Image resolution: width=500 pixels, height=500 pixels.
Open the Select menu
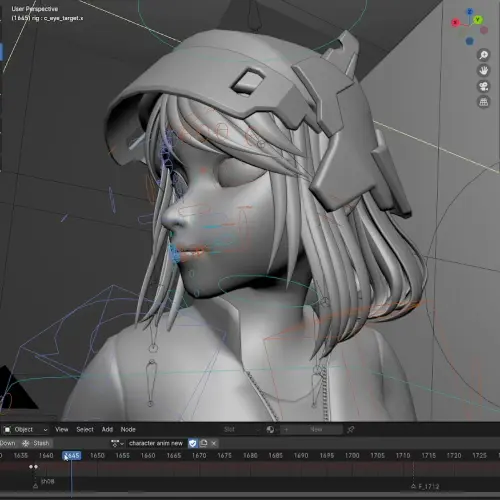click(85, 430)
